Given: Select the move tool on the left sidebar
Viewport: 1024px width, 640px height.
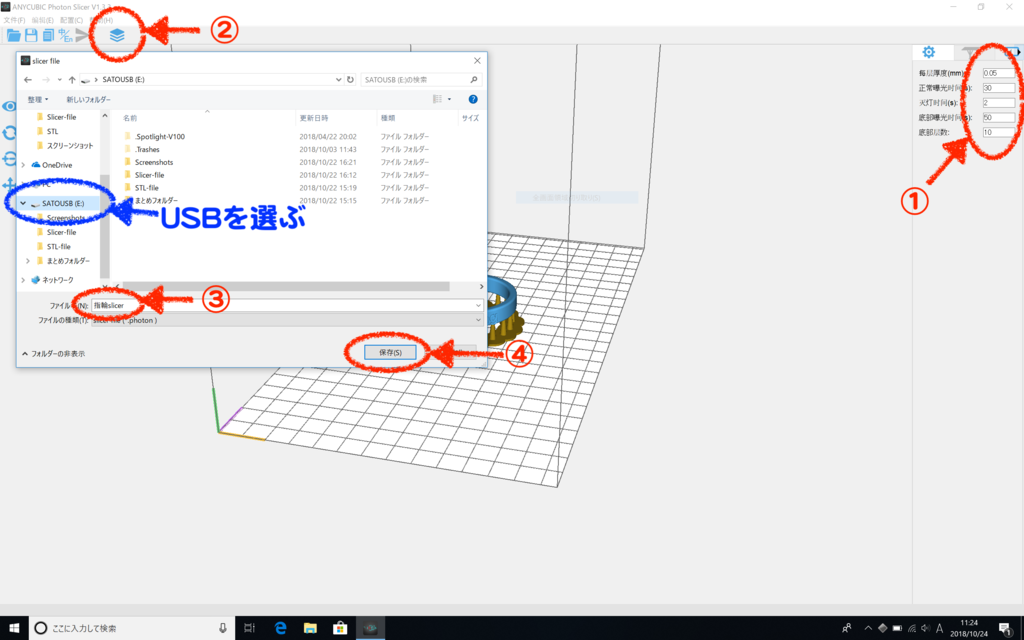Looking at the screenshot, I should 8,185.
